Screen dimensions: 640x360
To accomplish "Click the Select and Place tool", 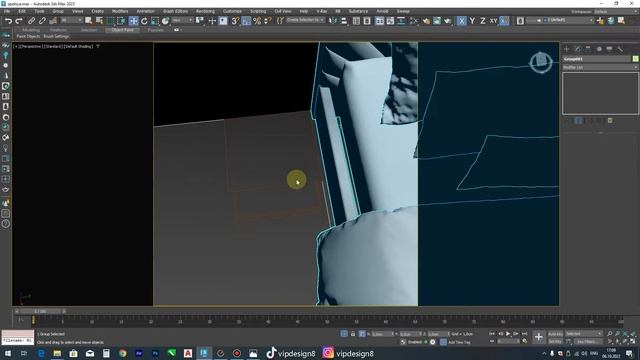I will click(x=165, y=20).
